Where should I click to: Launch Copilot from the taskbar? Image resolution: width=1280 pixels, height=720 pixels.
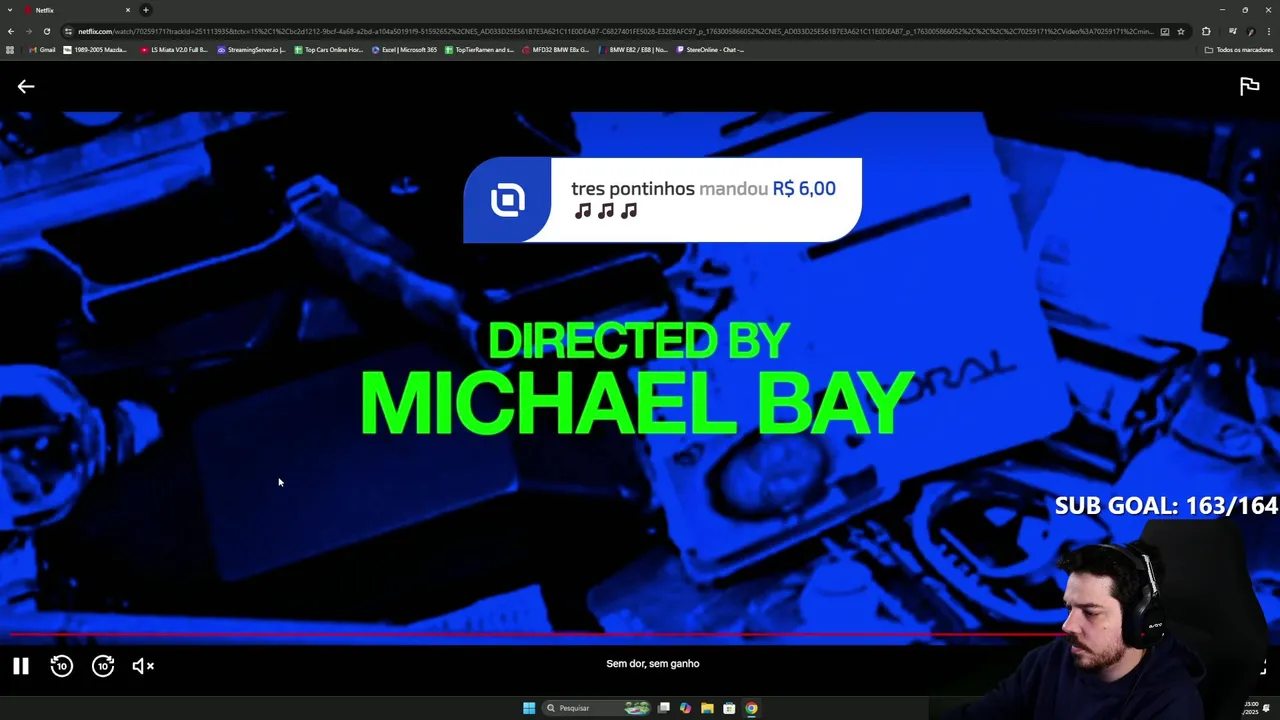[x=685, y=708]
